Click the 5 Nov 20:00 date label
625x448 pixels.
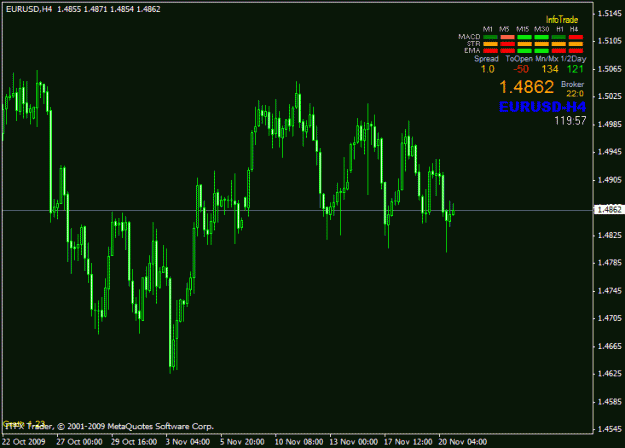242,442
